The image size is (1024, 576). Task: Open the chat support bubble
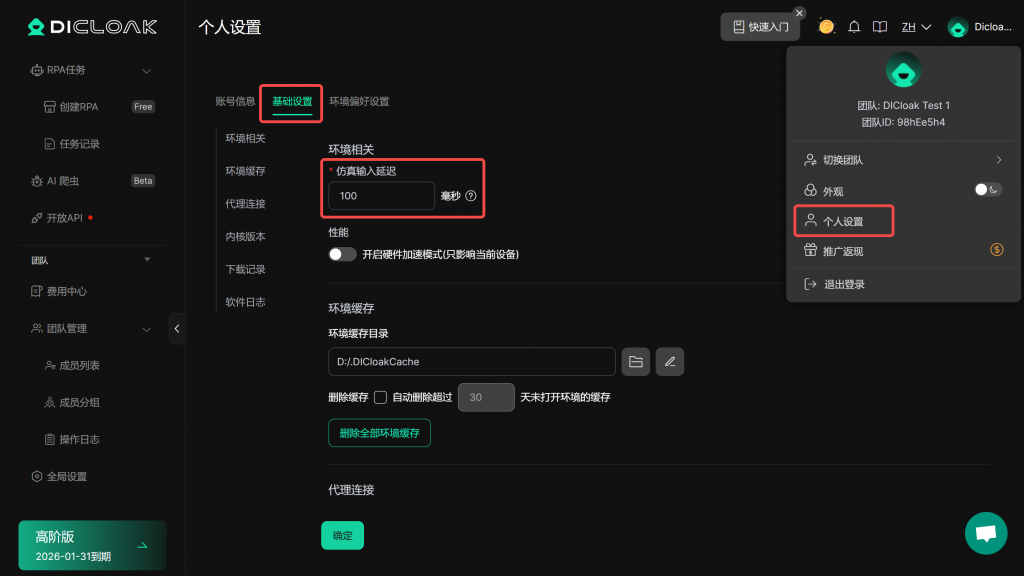[985, 533]
